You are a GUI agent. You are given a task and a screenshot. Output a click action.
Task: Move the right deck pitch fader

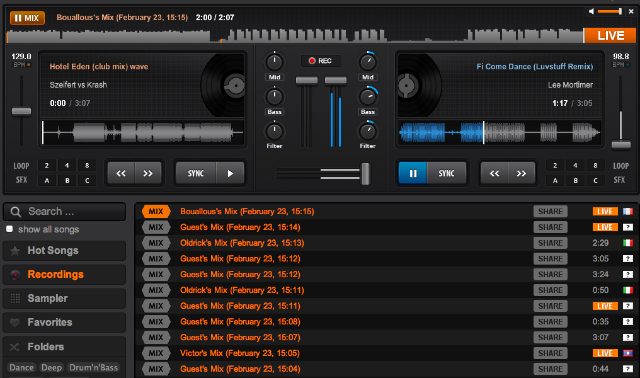(x=621, y=144)
